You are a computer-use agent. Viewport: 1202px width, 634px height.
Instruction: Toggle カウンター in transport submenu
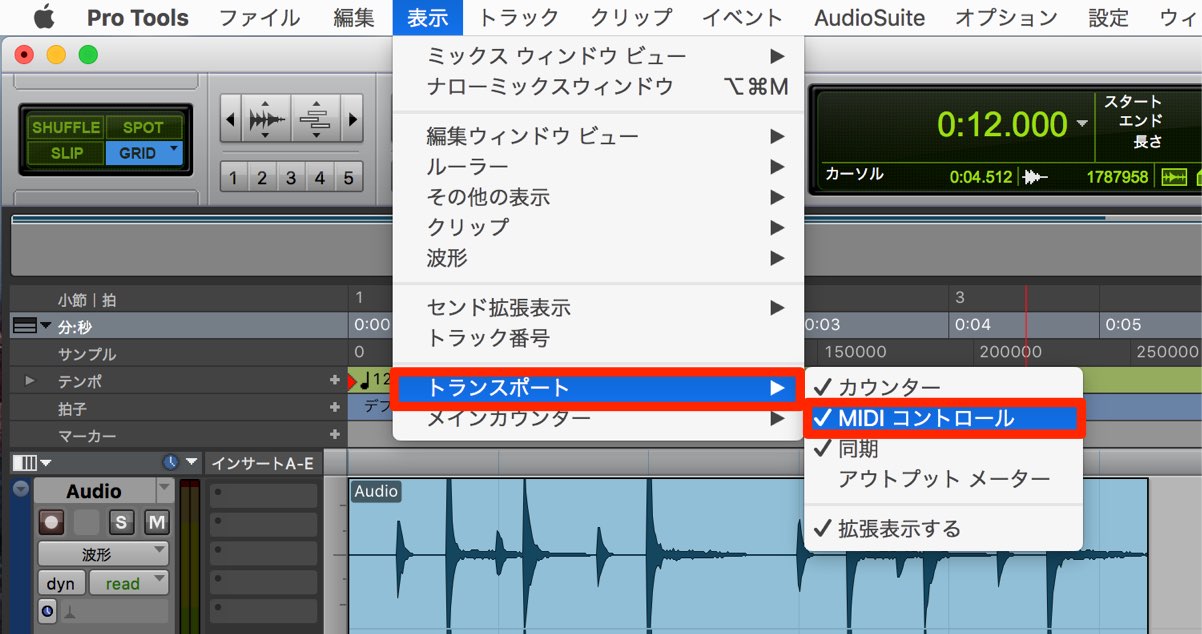(943, 388)
